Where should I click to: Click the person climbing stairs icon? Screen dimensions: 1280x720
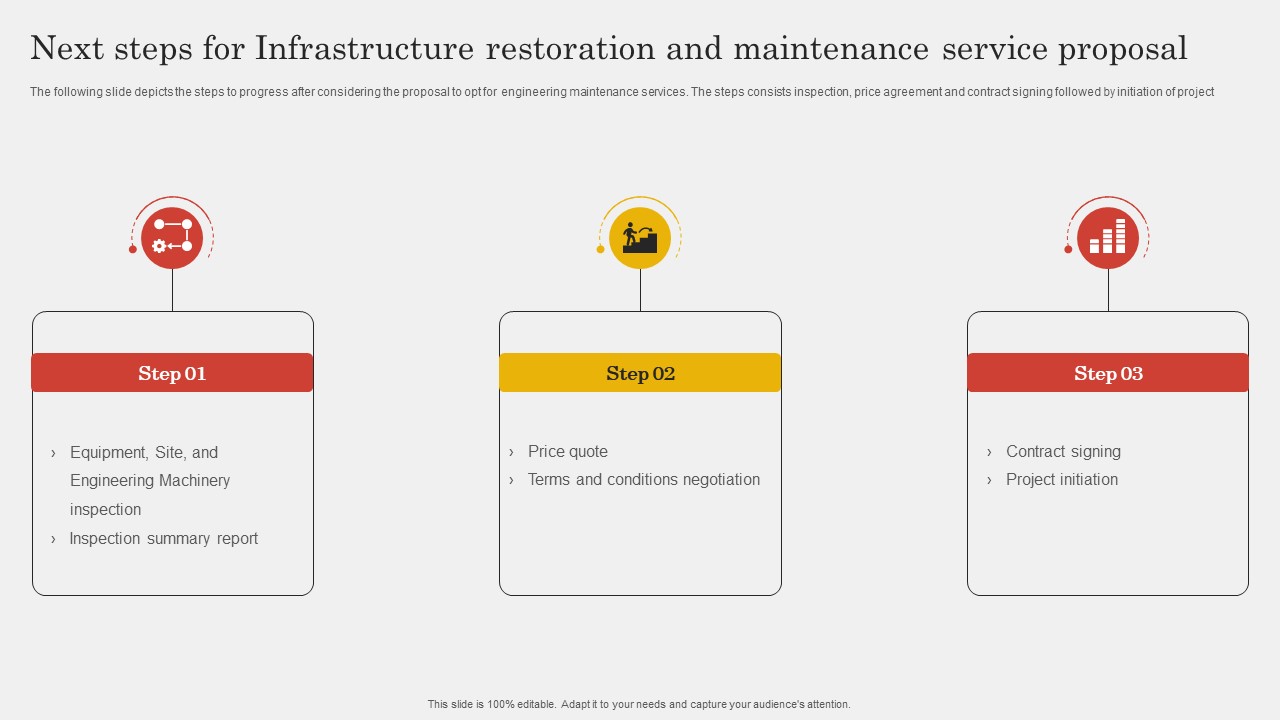coord(640,238)
